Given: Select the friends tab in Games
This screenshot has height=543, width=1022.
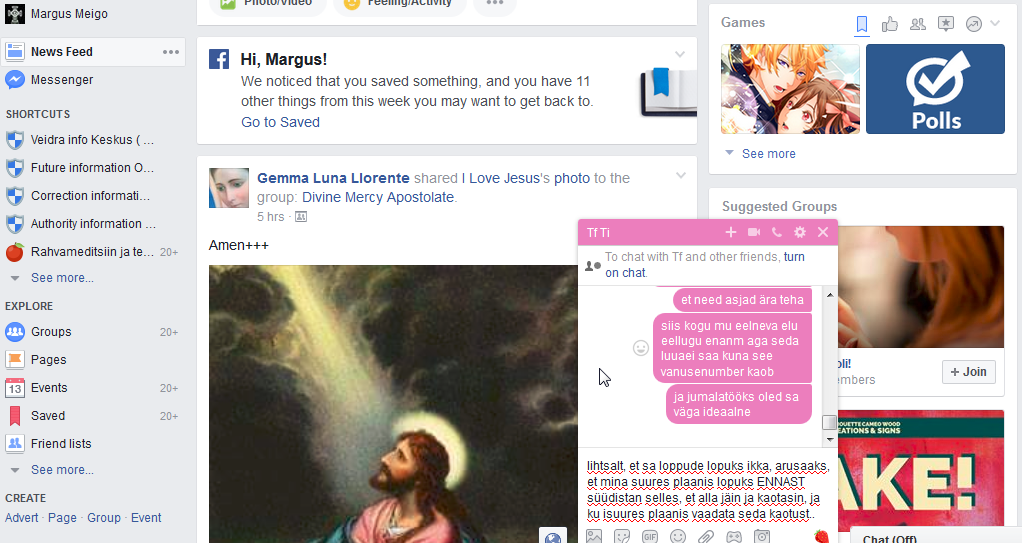Looking at the screenshot, I should 918,25.
